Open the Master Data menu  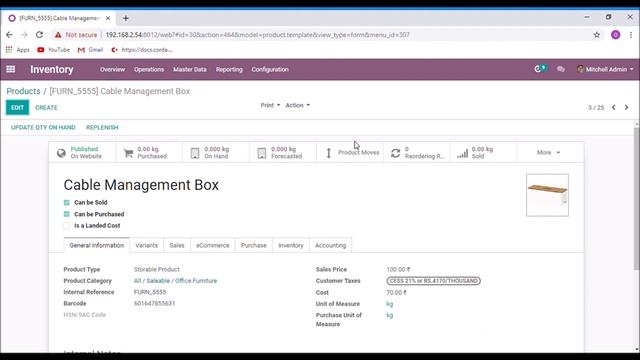pos(190,69)
